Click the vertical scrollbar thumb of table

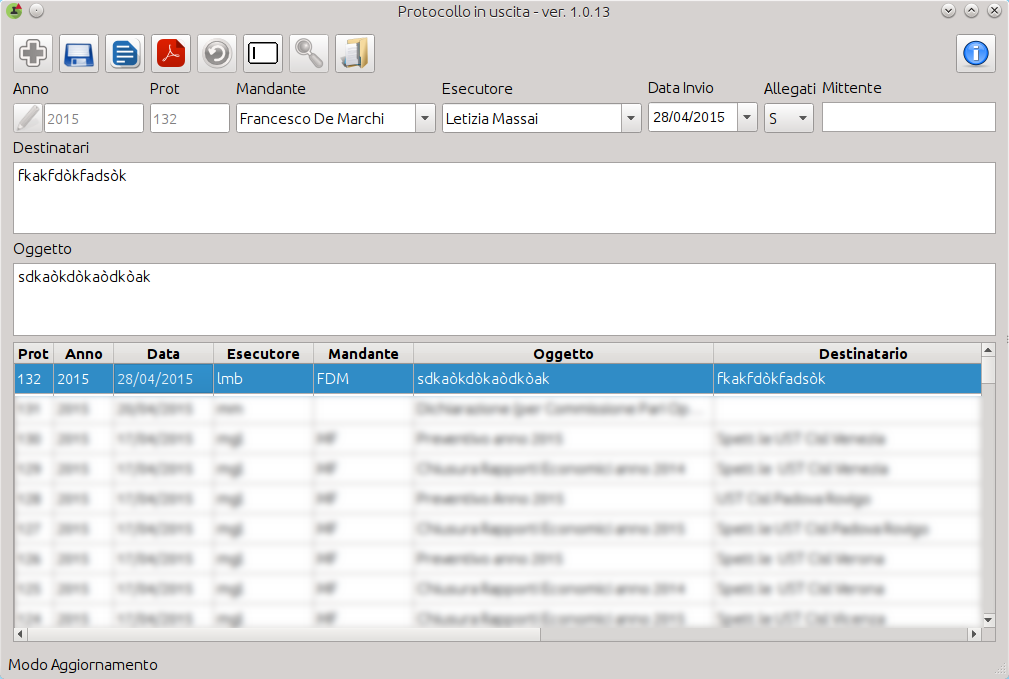tap(988, 370)
